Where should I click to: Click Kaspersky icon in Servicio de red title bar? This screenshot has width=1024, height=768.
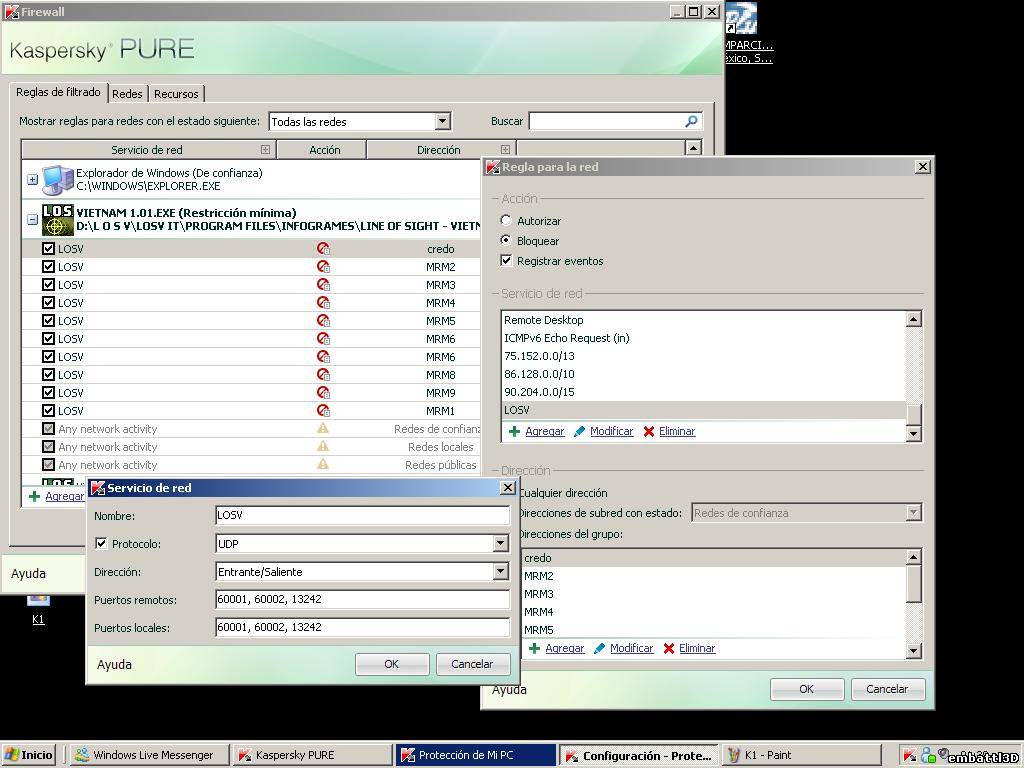pyautogui.click(x=98, y=488)
